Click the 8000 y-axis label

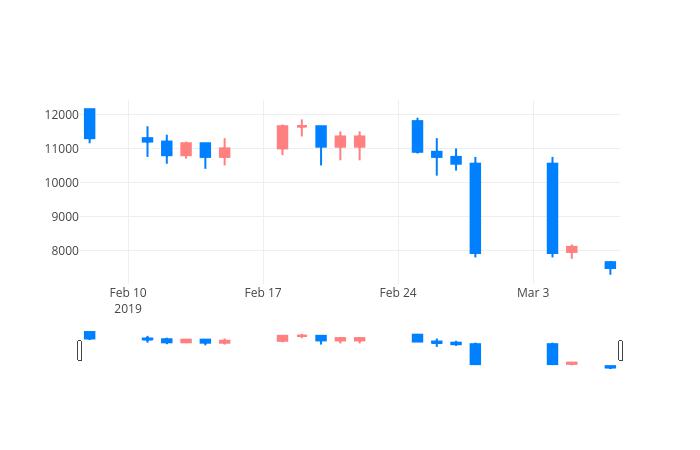click(x=65, y=251)
